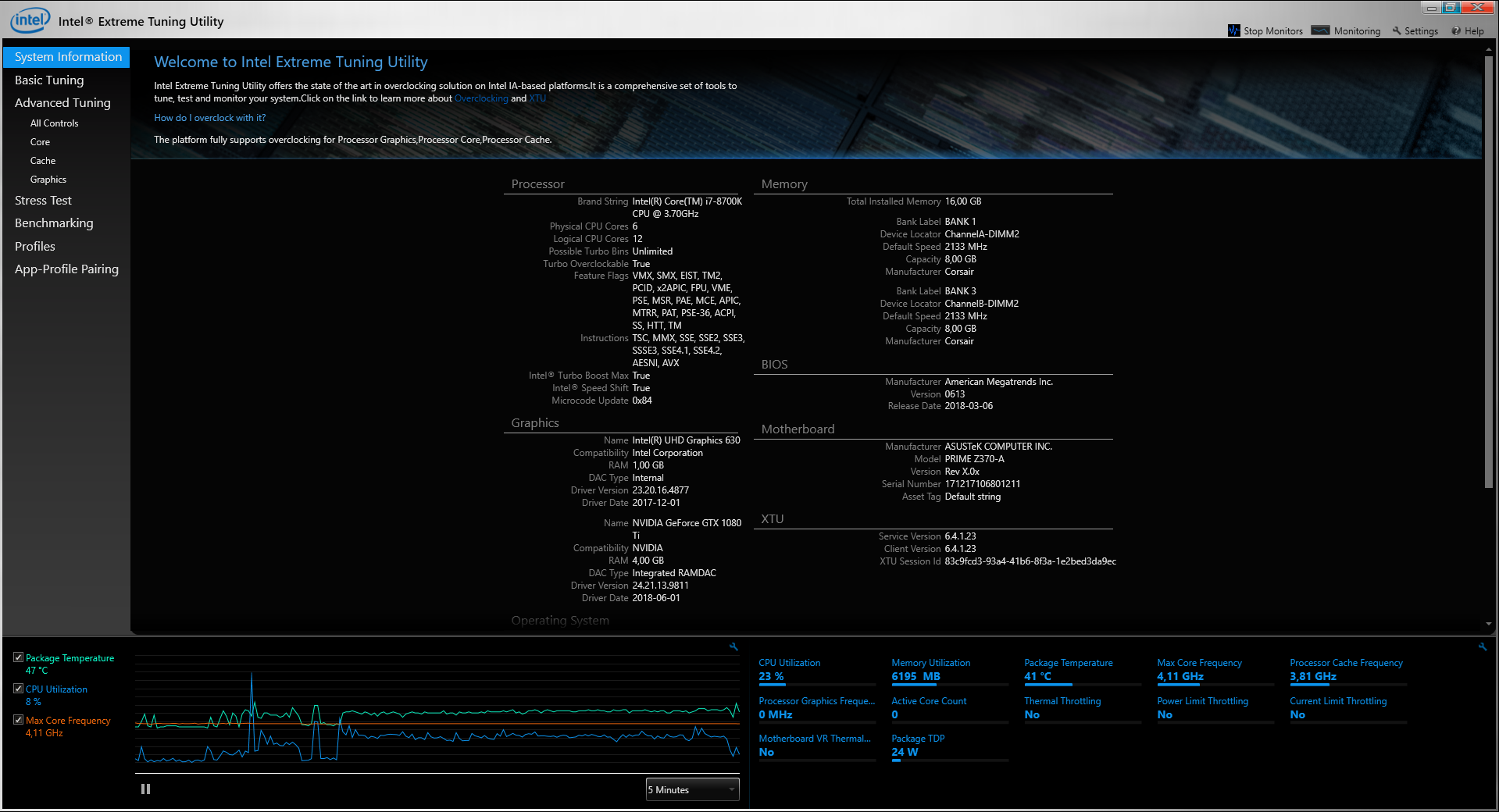Screen dimensions: 1499x812
Task: Click the 'Welcome to Intel Extreme Tuning Utility' heading
Action: coord(291,62)
